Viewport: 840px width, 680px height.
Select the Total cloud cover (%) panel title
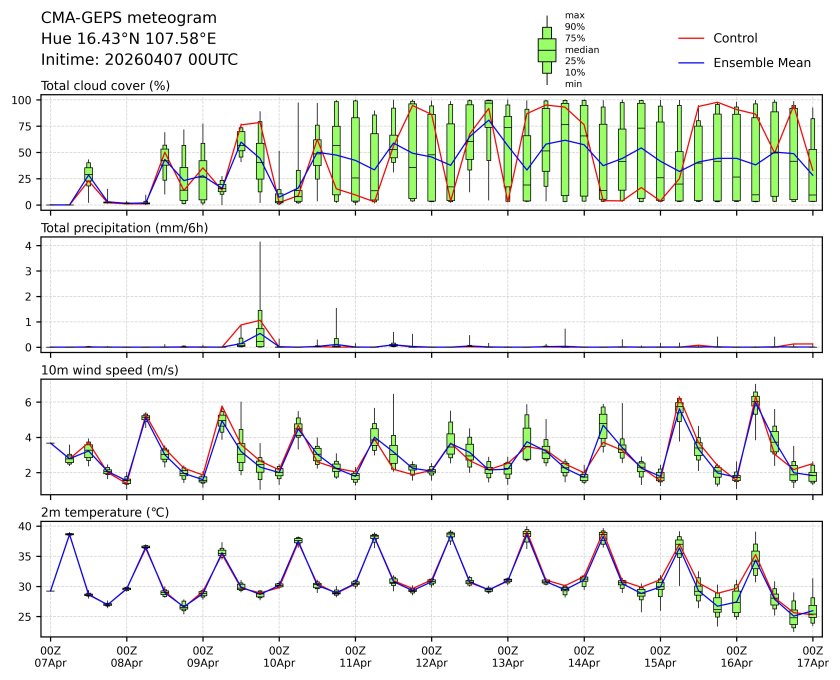105,86
